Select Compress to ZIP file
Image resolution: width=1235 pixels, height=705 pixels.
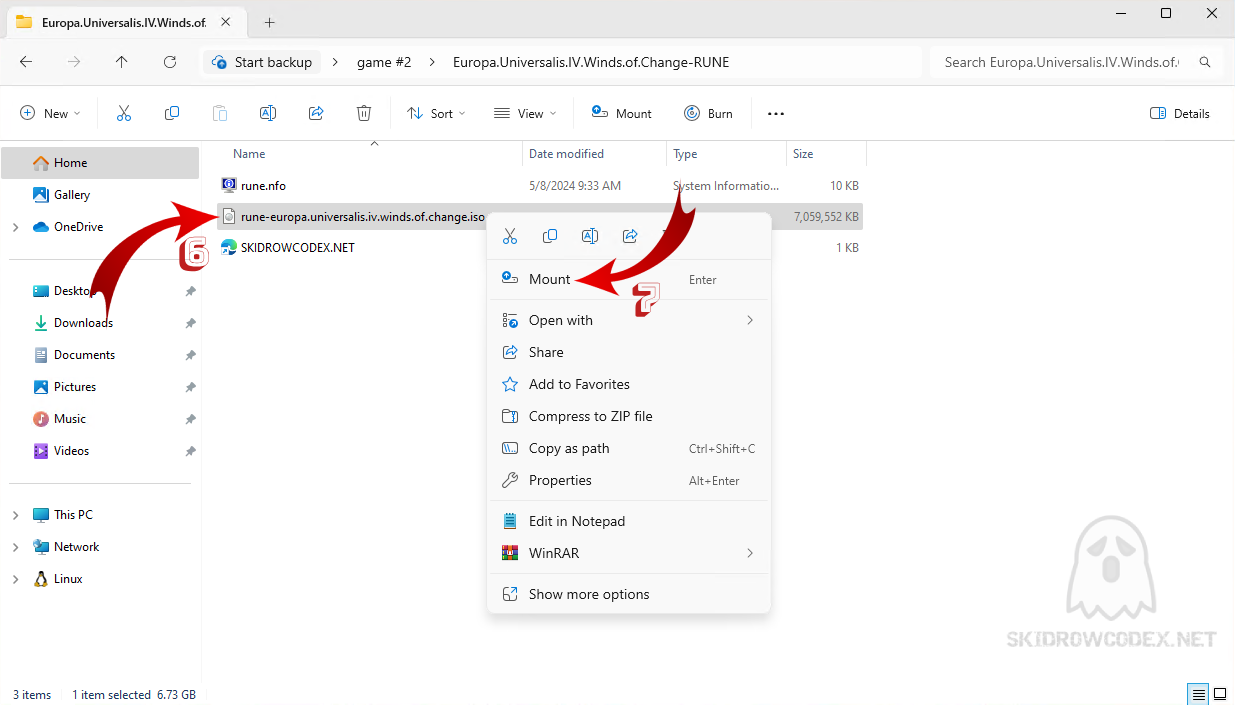pyautogui.click(x=629, y=416)
